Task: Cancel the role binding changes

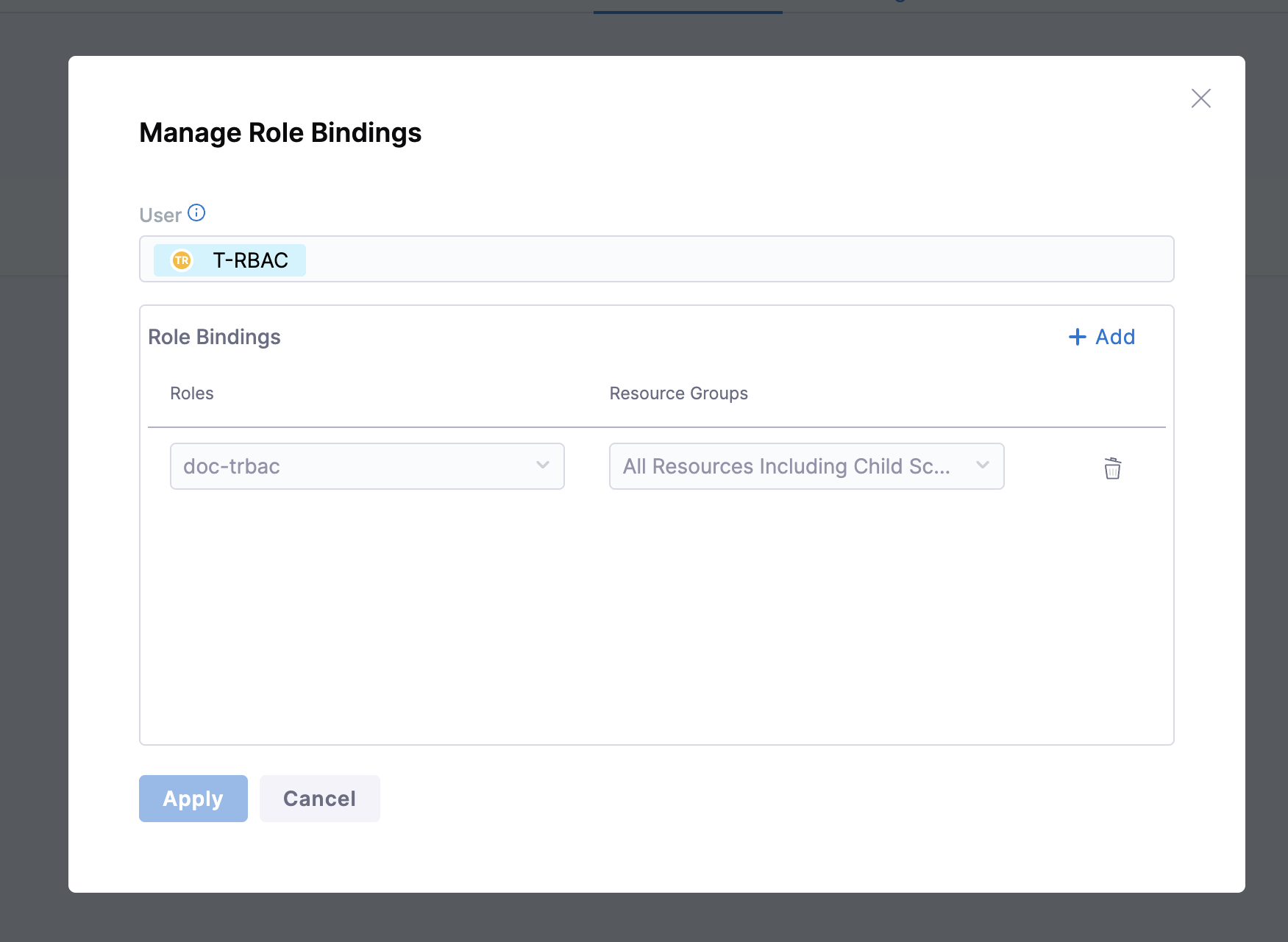Action: pos(319,799)
